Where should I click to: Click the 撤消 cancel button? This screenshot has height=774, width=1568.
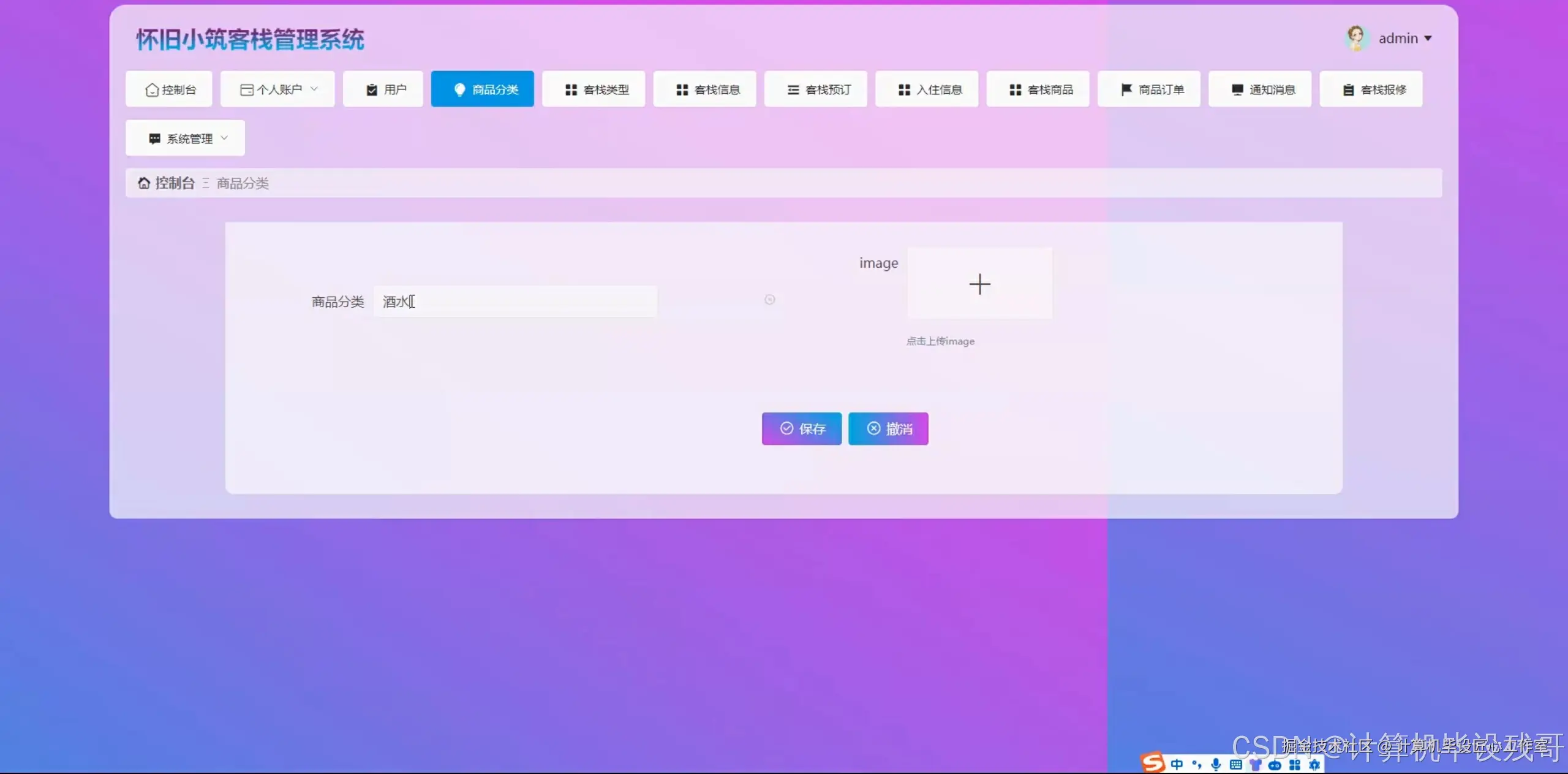(888, 428)
